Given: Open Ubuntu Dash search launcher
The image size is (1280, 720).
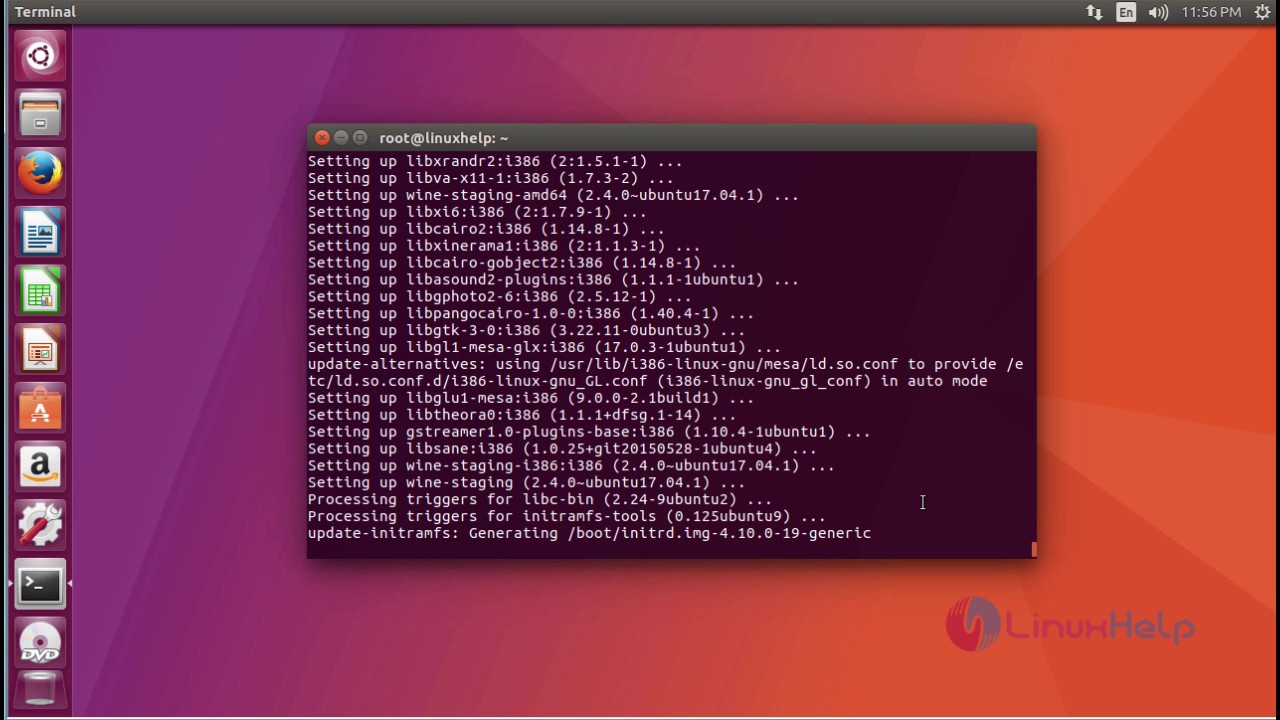Looking at the screenshot, I should [40, 56].
